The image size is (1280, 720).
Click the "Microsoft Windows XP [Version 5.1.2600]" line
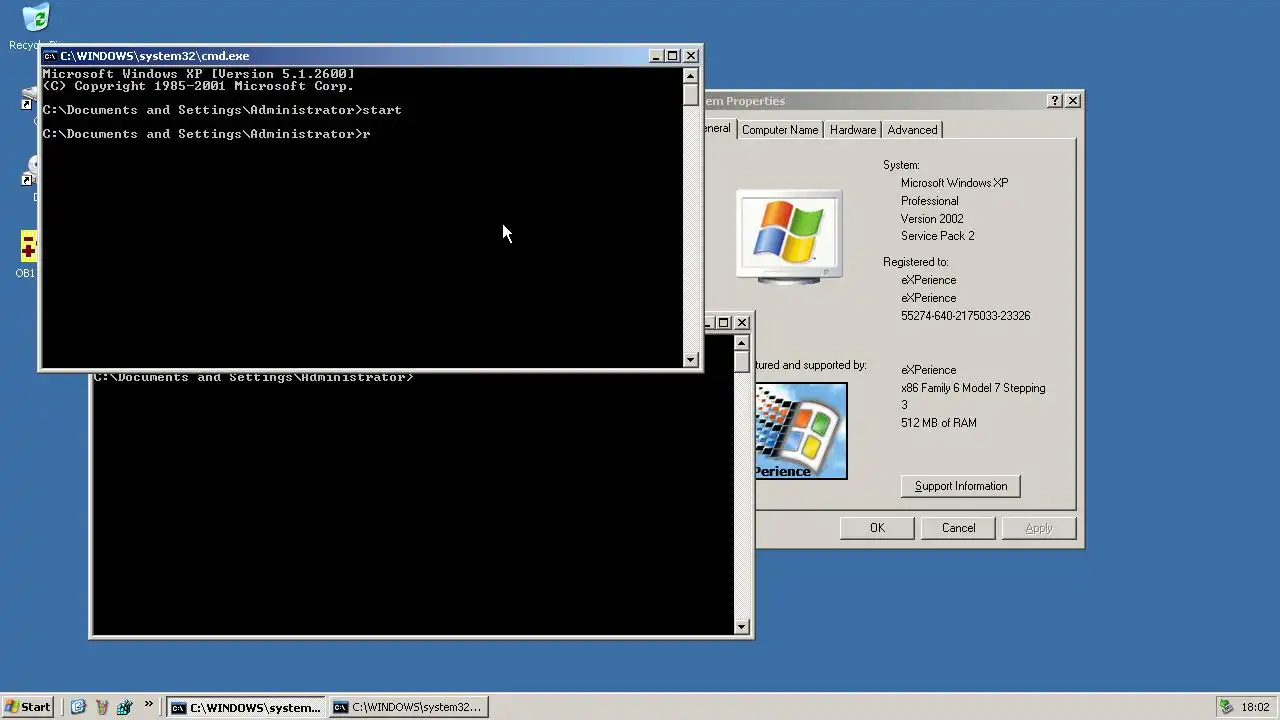[x=199, y=74]
